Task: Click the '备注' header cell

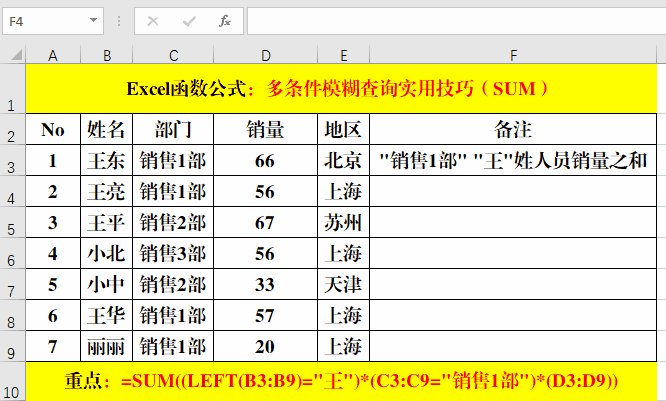Action: click(x=513, y=129)
